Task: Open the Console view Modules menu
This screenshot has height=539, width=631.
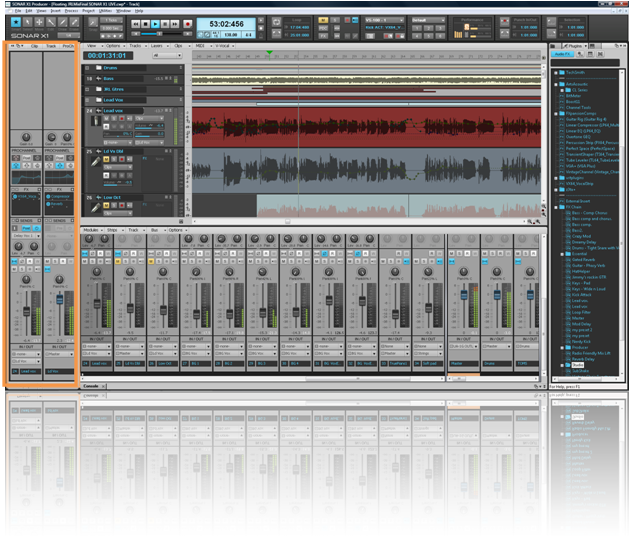Action: tap(93, 230)
